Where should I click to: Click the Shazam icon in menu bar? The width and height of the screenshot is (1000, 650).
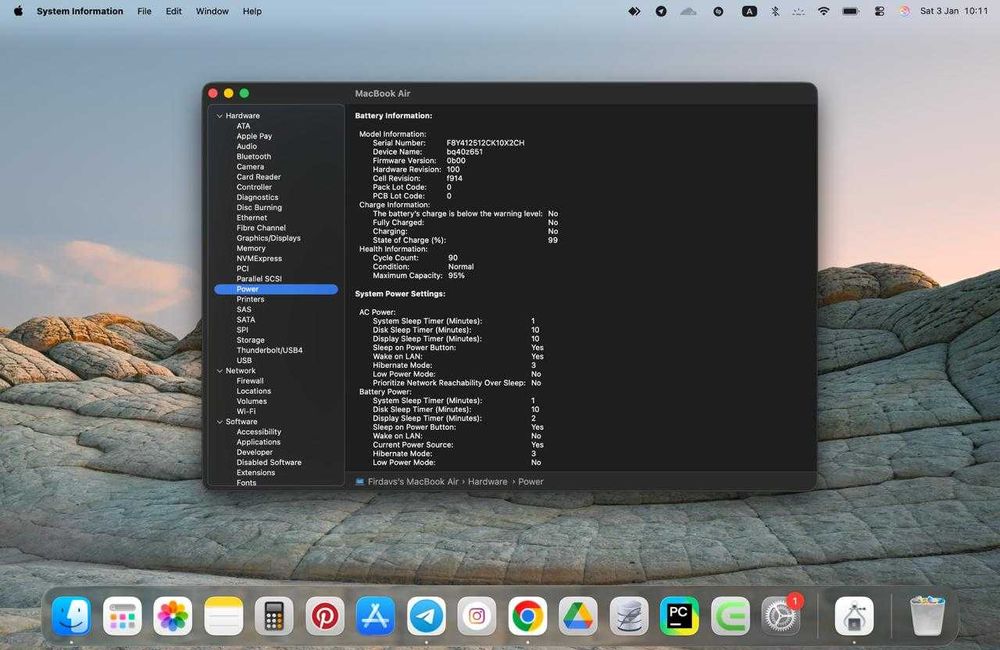718,11
